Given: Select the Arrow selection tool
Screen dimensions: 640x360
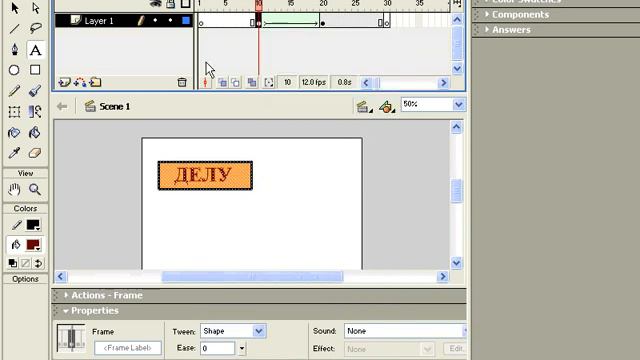Looking at the screenshot, I should coord(15,8).
